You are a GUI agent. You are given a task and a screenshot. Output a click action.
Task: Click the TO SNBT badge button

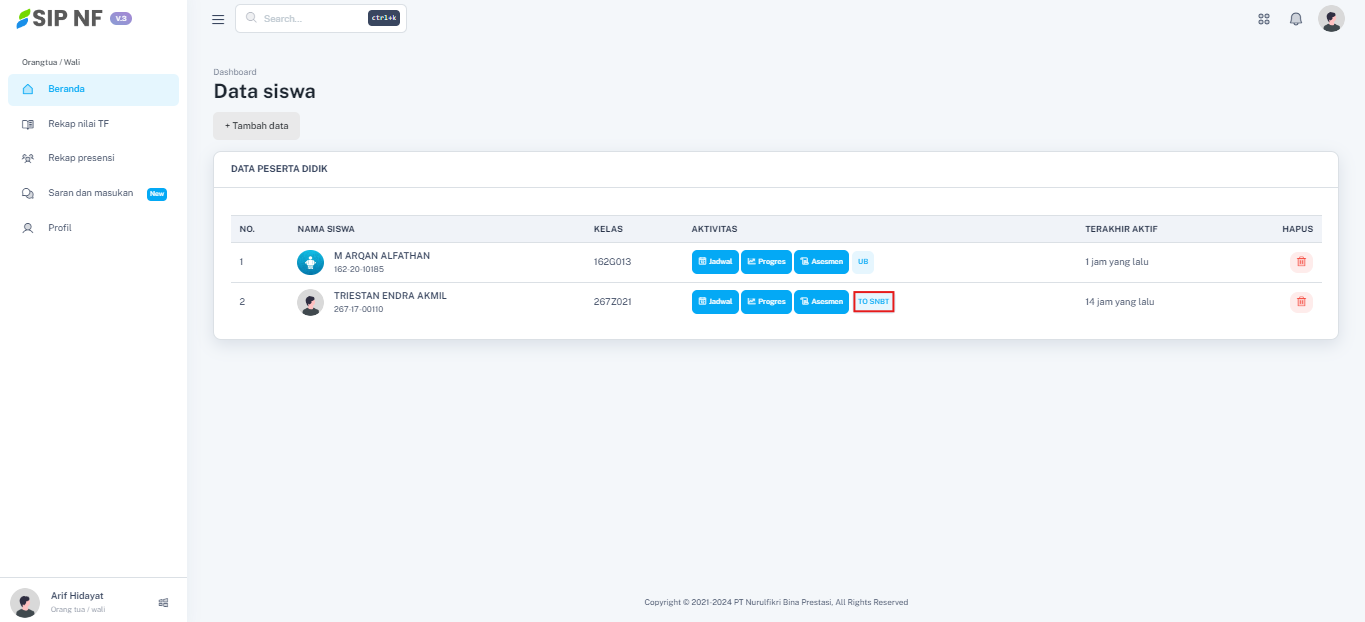pos(873,302)
